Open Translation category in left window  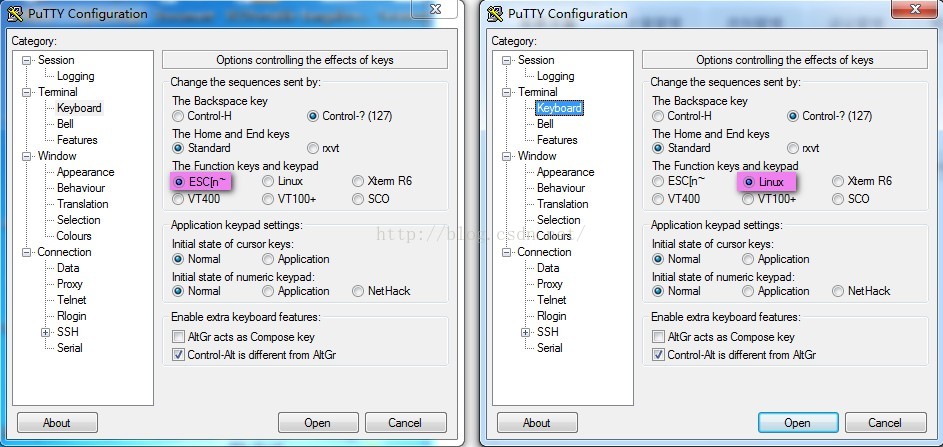(82, 204)
